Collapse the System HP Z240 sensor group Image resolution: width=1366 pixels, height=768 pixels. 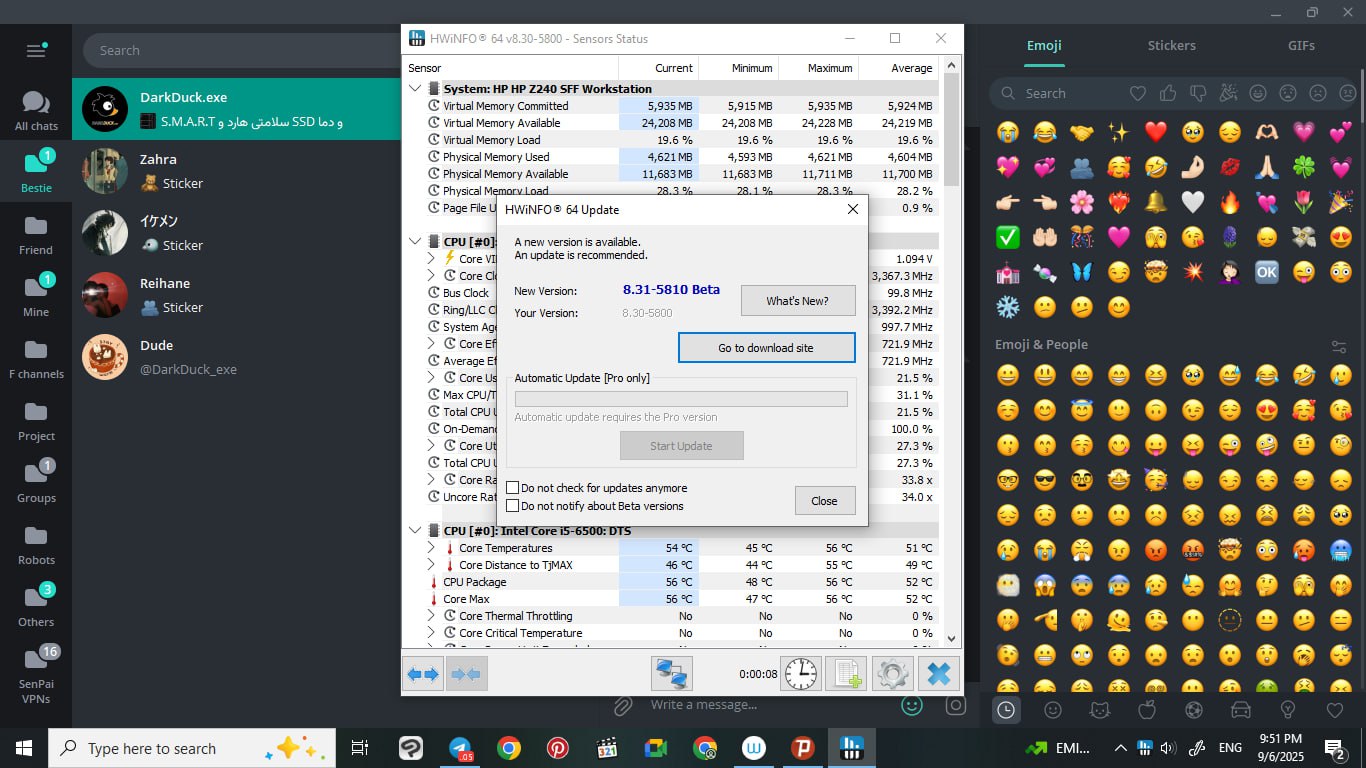[x=416, y=89]
